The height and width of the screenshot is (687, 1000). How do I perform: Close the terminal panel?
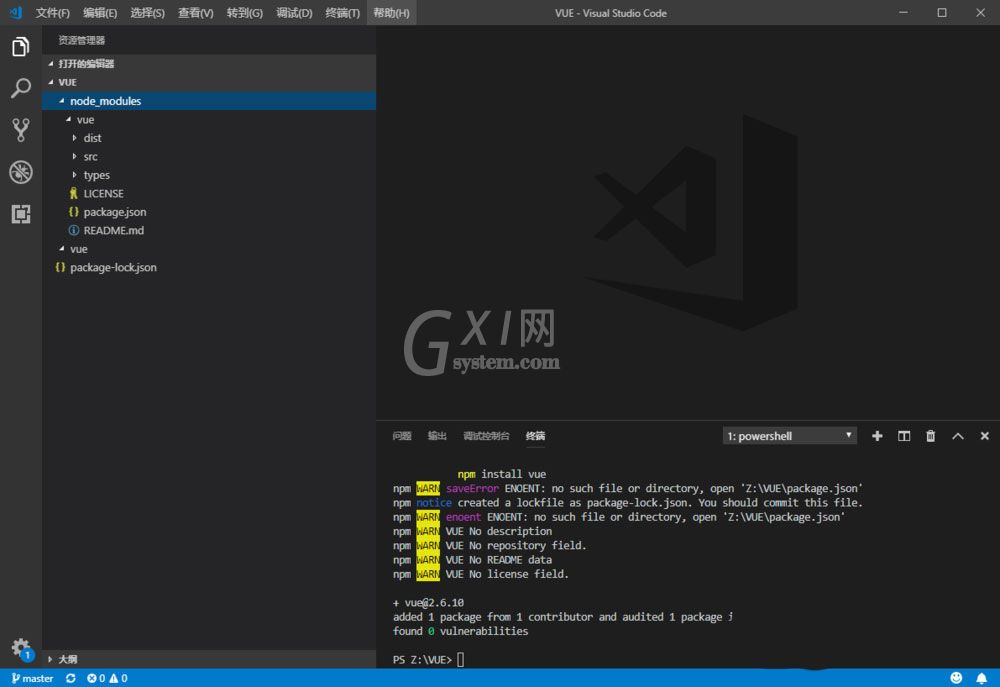click(984, 436)
